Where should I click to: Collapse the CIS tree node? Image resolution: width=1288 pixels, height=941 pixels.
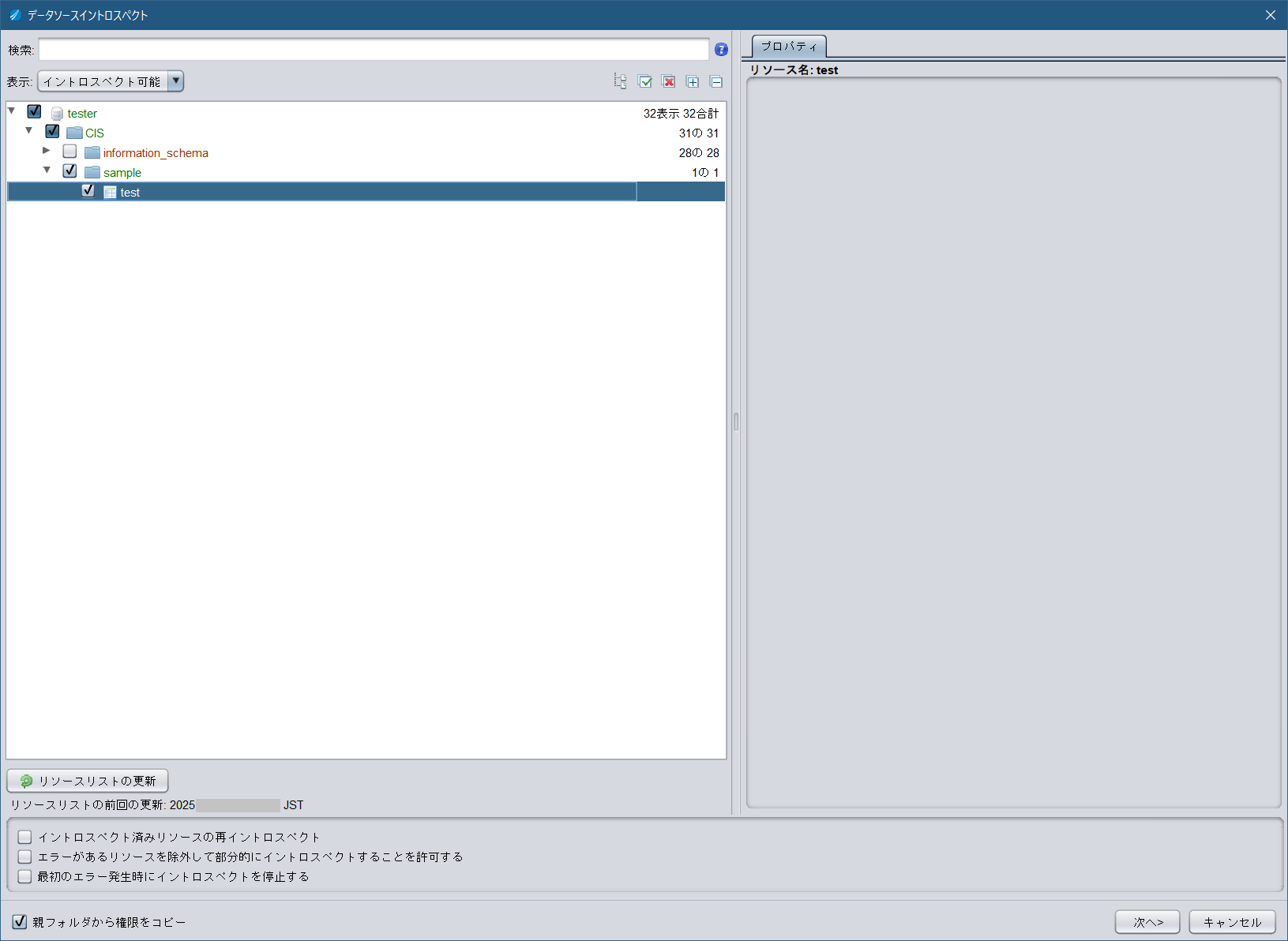tap(29, 130)
